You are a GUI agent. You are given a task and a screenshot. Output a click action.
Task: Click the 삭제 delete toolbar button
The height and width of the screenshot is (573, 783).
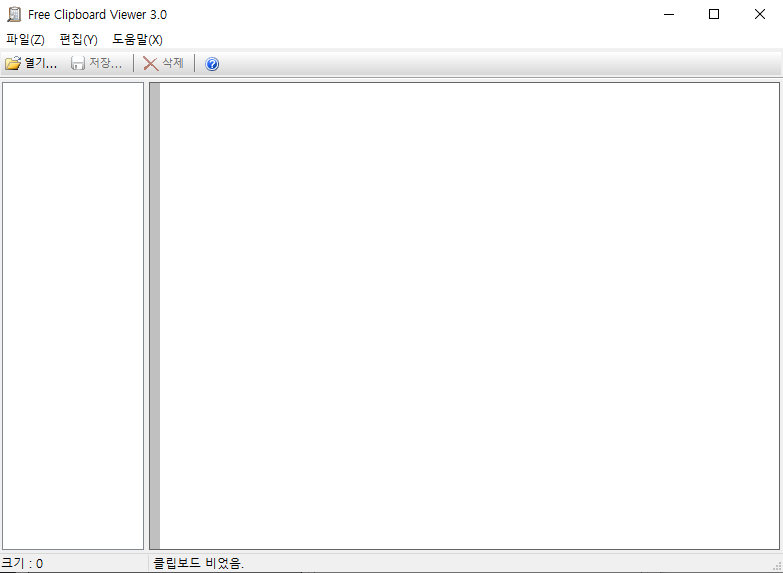pyautogui.click(x=163, y=63)
